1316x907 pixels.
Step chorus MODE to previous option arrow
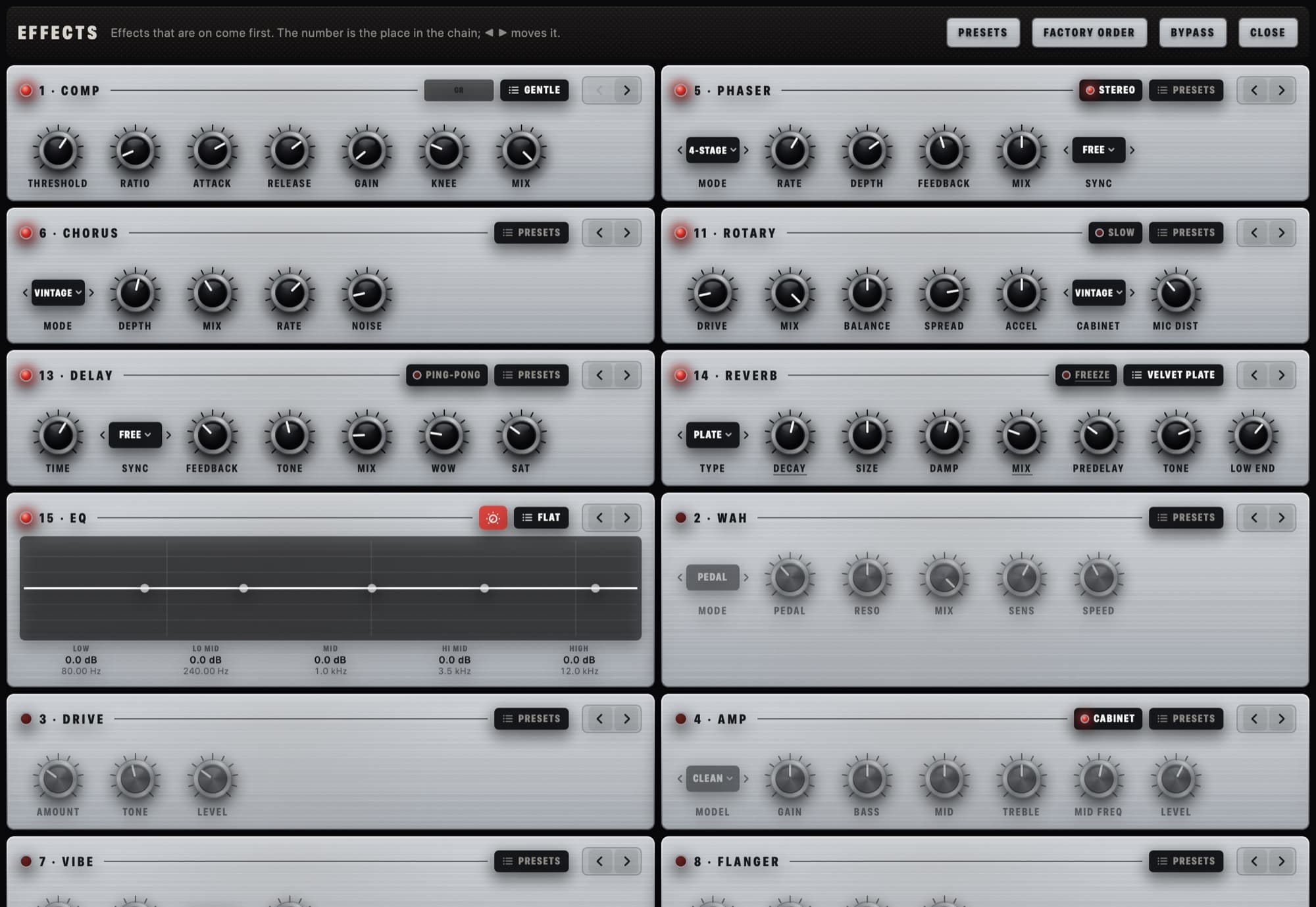25,293
